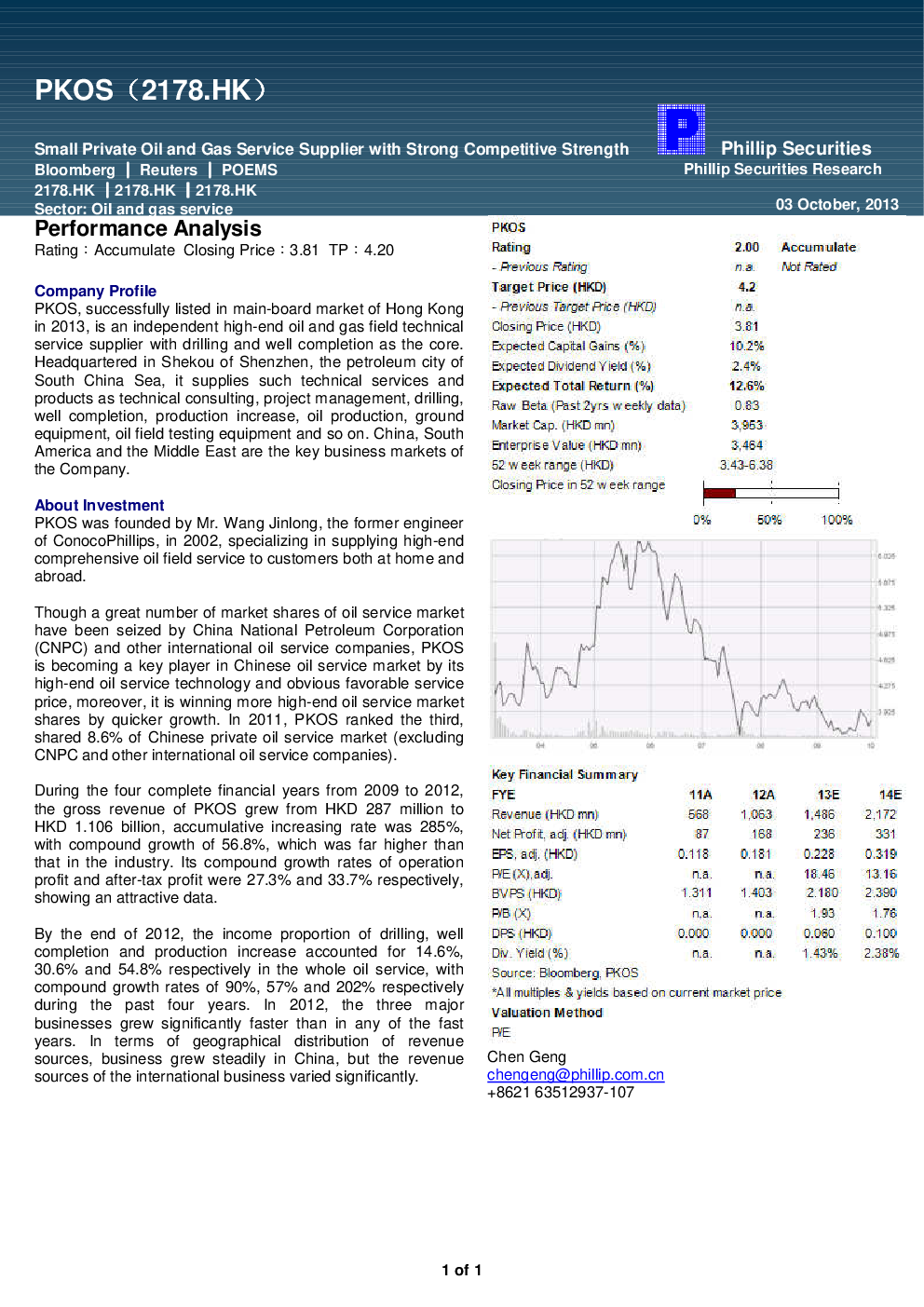Click the Key Financial Summary table header
This screenshot has width=924, height=1307.
click(x=564, y=774)
